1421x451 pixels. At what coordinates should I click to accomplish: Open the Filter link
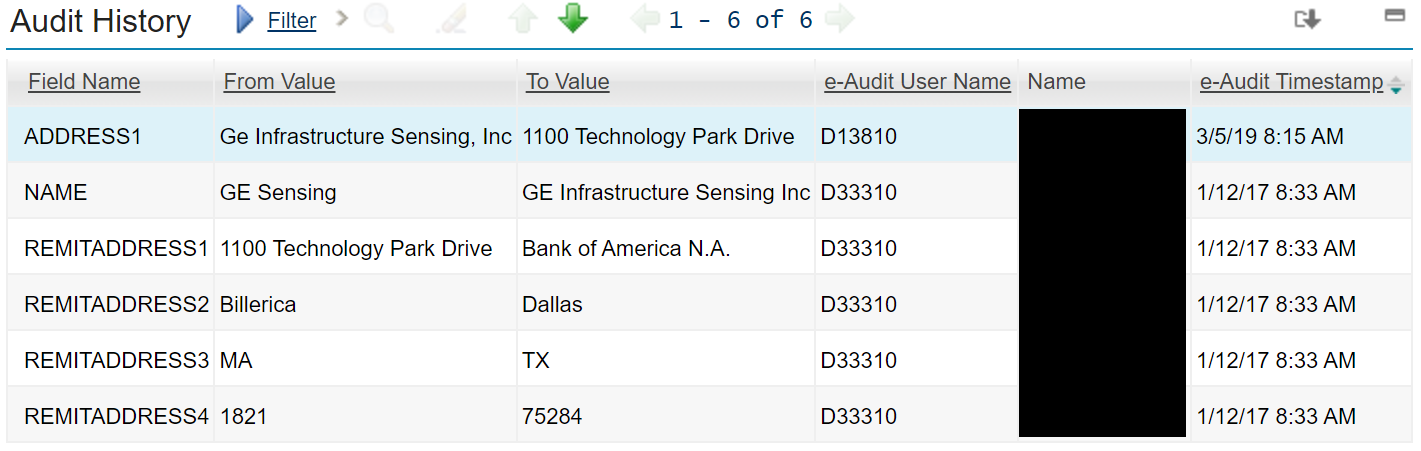click(x=292, y=20)
